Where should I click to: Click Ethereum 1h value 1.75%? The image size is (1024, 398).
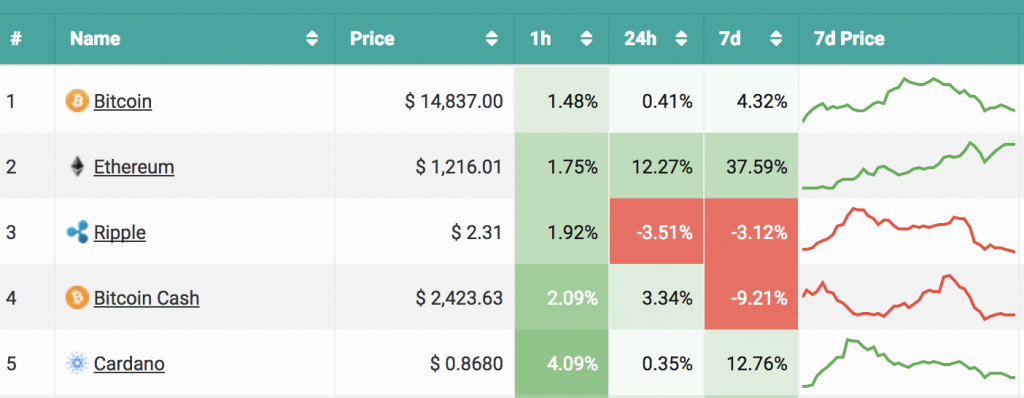pos(572,167)
